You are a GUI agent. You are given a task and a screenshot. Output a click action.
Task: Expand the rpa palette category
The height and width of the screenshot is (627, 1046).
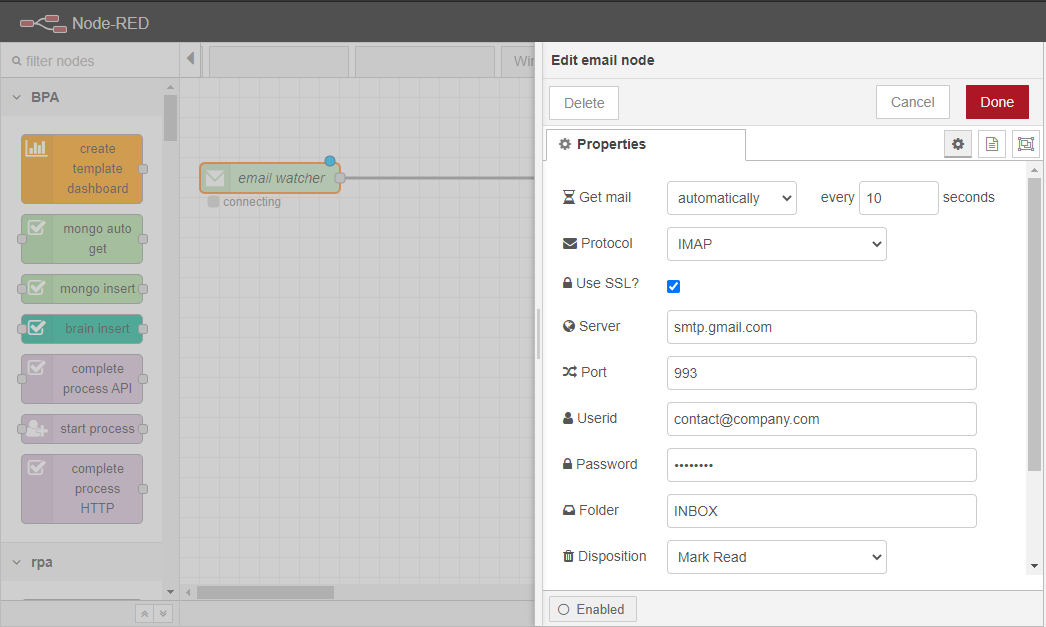click(x=81, y=562)
